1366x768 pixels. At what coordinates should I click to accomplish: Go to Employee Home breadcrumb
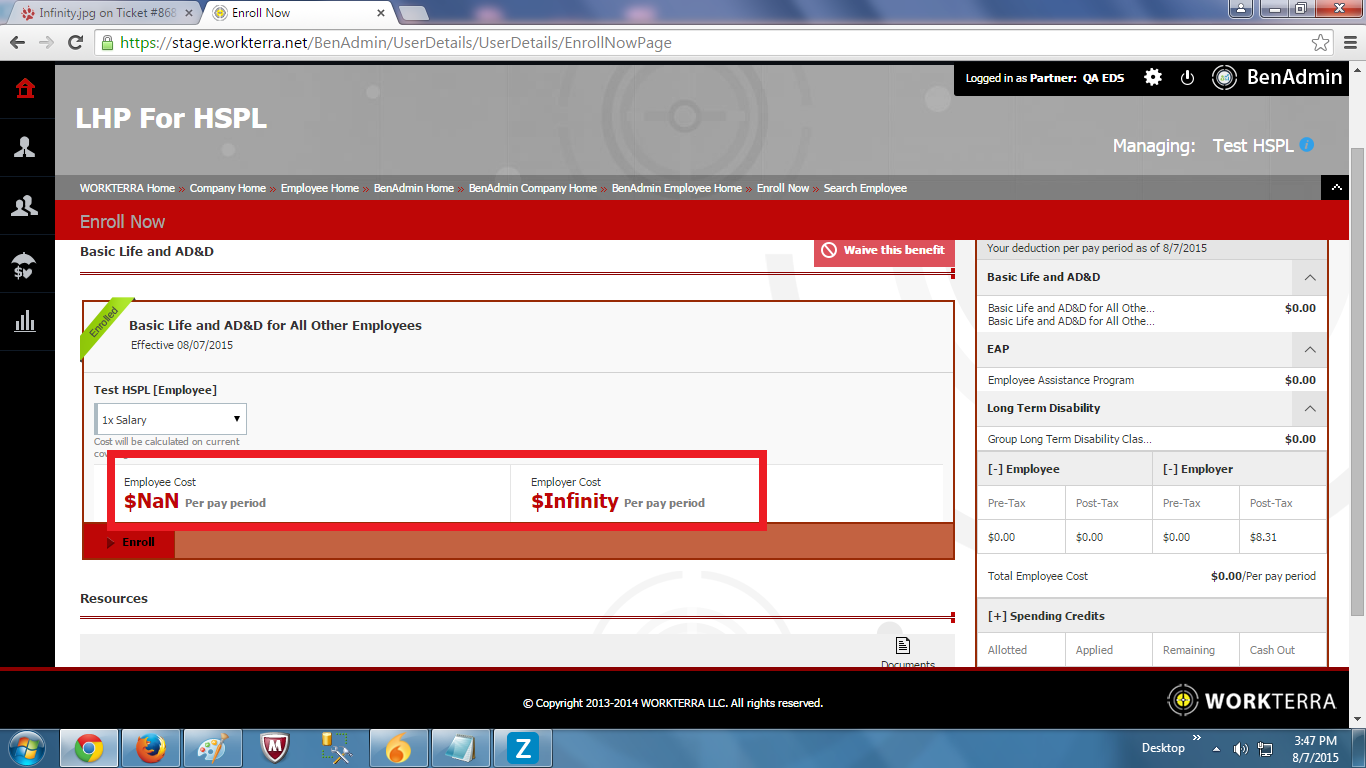(320, 188)
